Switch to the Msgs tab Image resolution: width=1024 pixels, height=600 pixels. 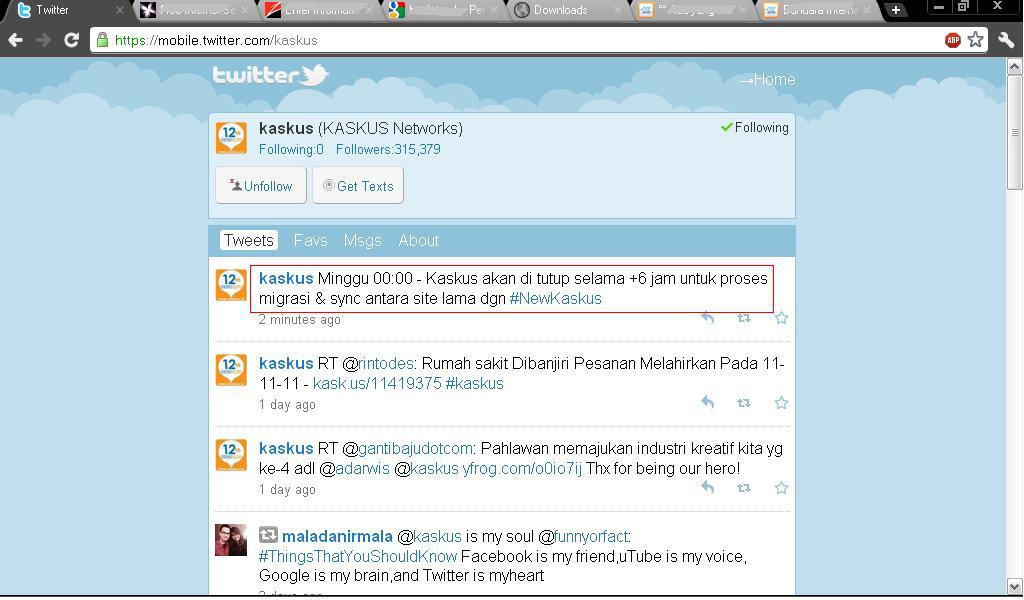[362, 241]
